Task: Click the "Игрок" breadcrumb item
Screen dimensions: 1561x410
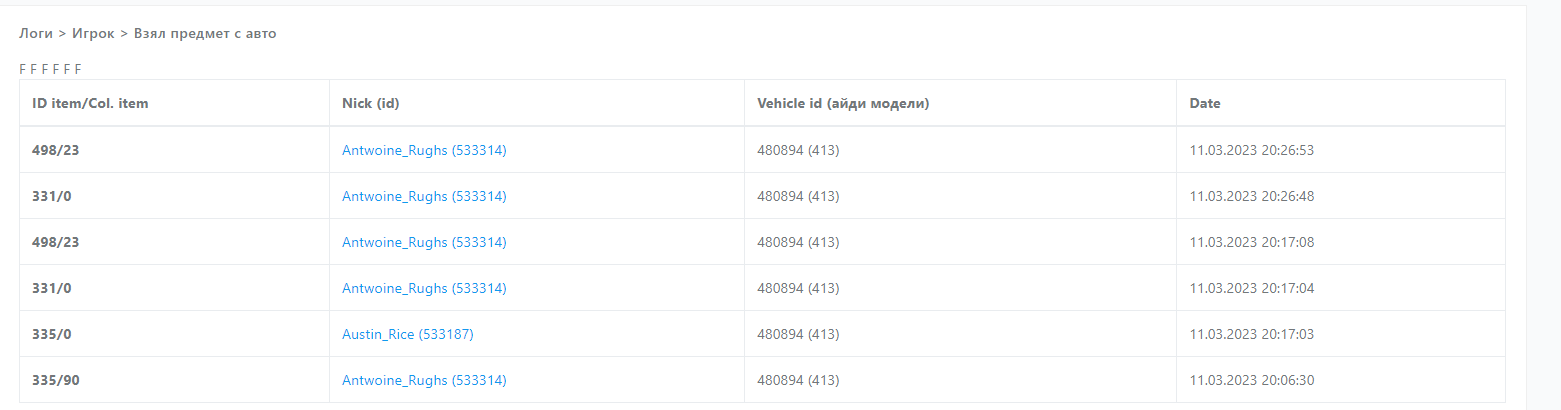Action: (x=93, y=34)
